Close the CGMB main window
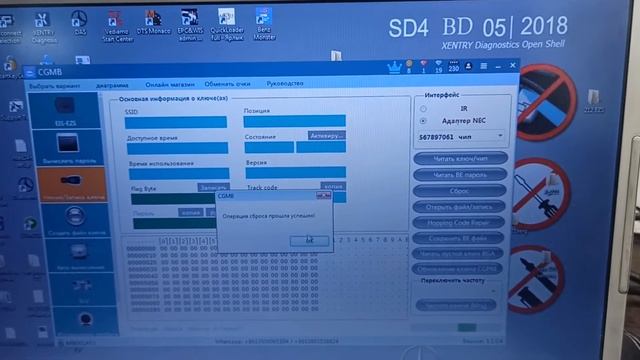Image resolution: width=640 pixels, height=360 pixels. coord(513,65)
